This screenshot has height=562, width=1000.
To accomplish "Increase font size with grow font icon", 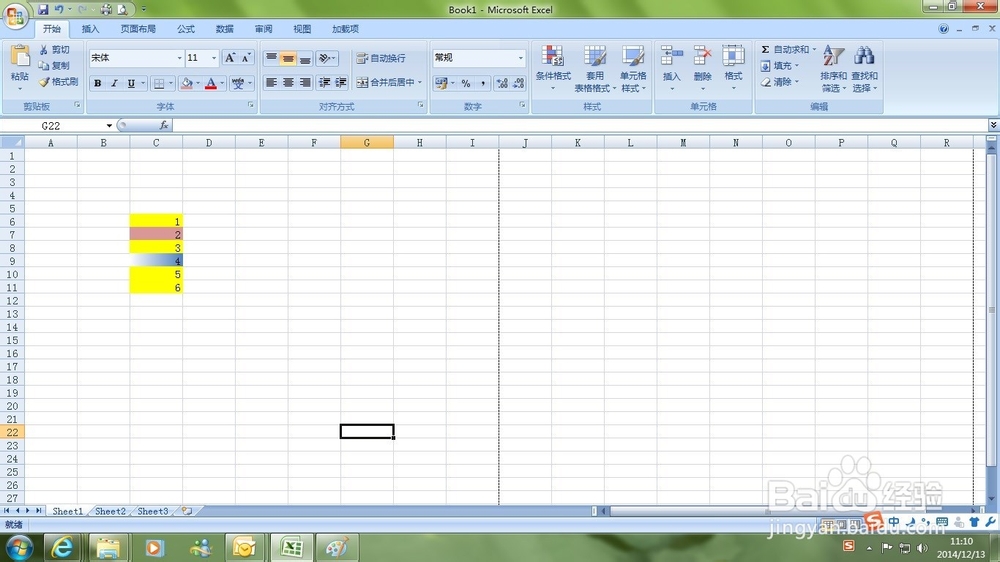I will (230, 58).
